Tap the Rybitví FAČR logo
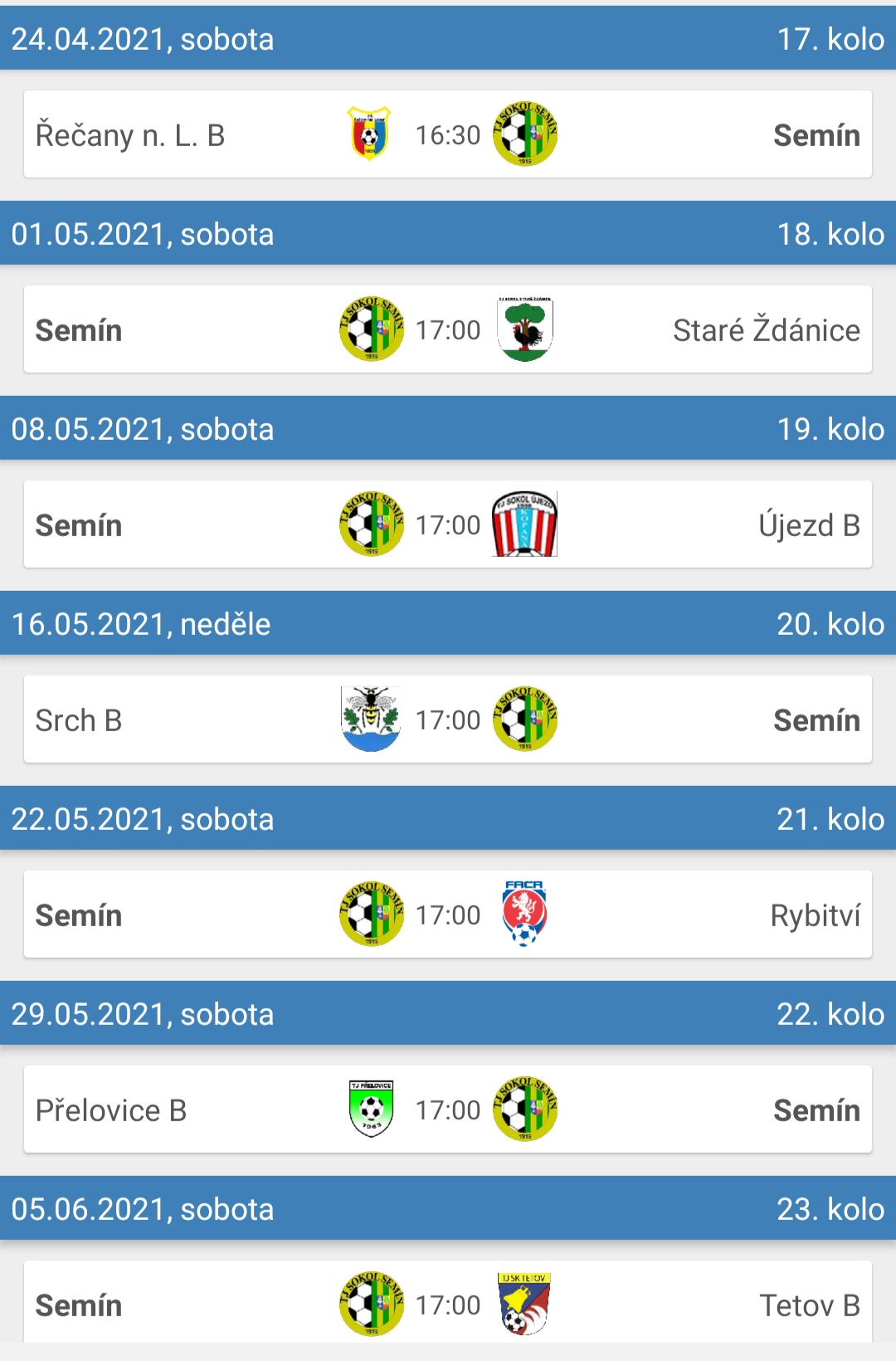This screenshot has height=1361, width=896. click(524, 914)
